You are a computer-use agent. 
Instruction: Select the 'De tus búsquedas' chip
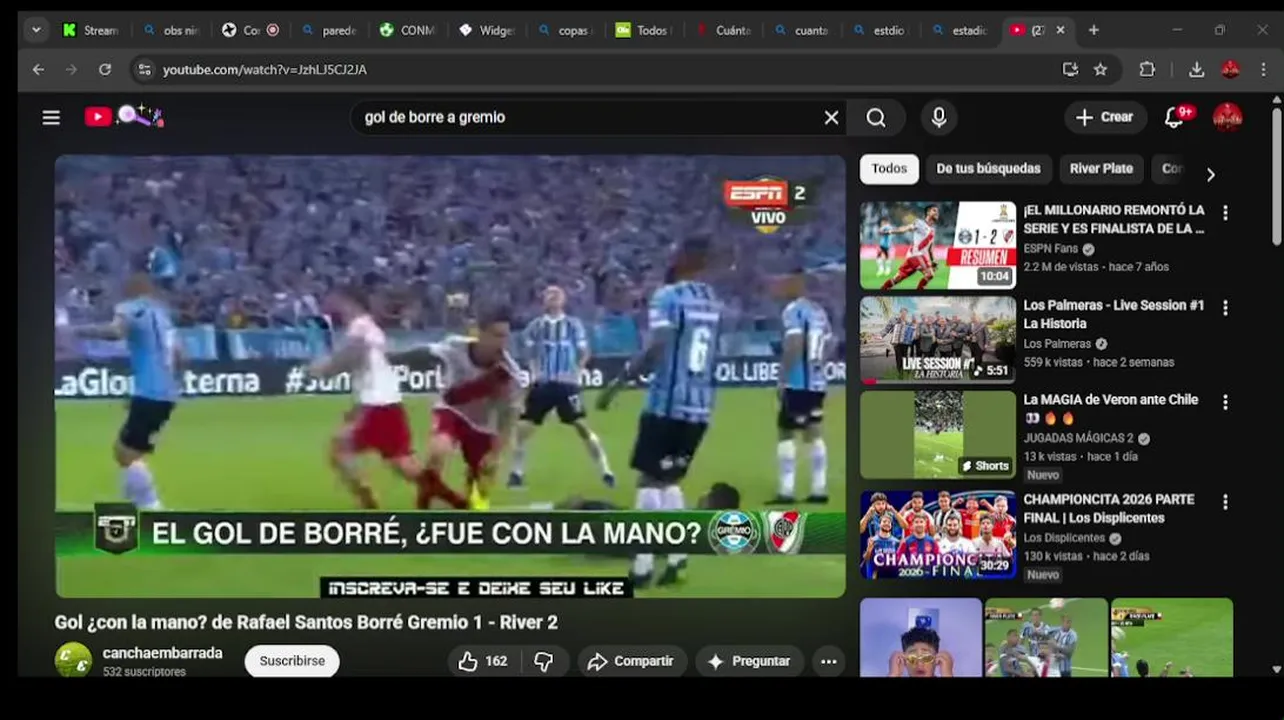click(988, 169)
